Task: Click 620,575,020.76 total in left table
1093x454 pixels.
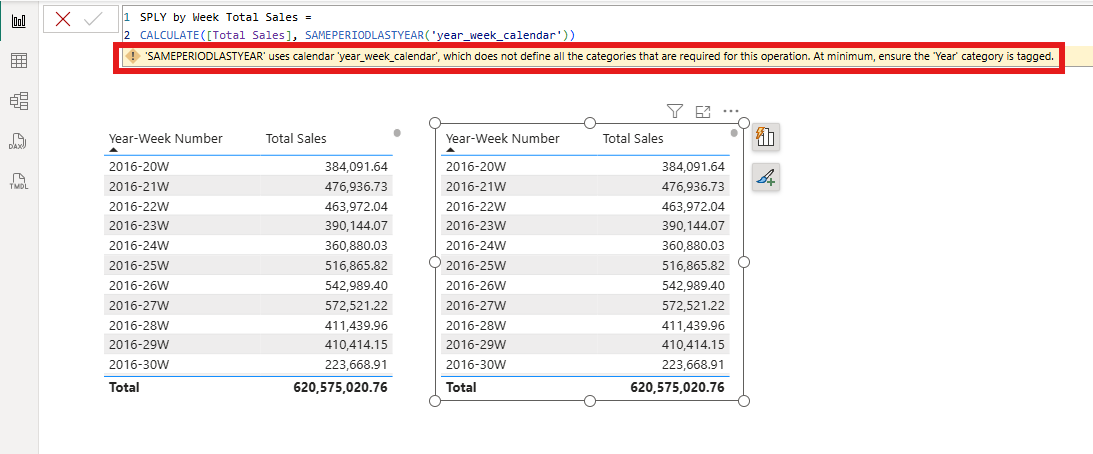Action: (x=341, y=387)
